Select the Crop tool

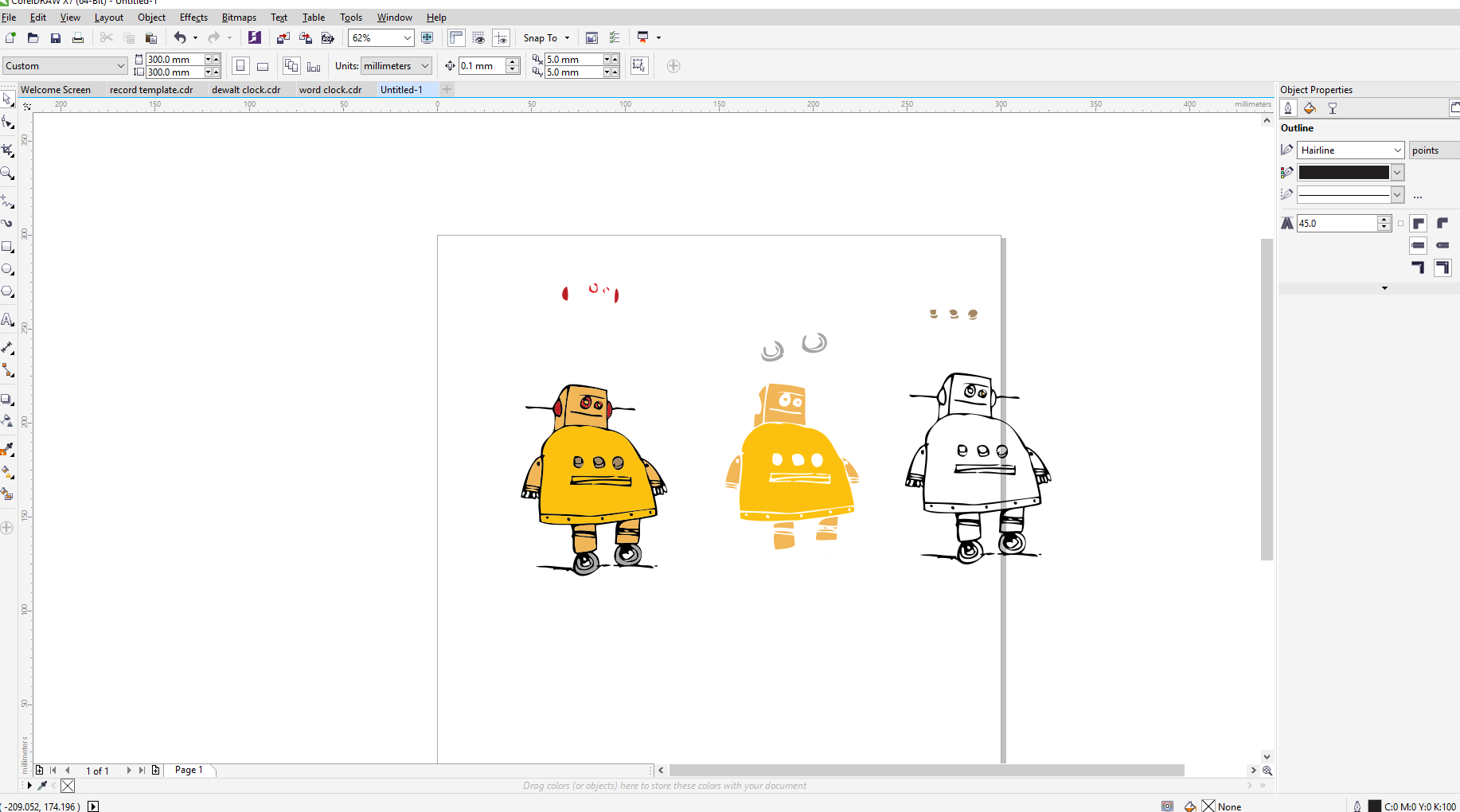click(x=7, y=150)
